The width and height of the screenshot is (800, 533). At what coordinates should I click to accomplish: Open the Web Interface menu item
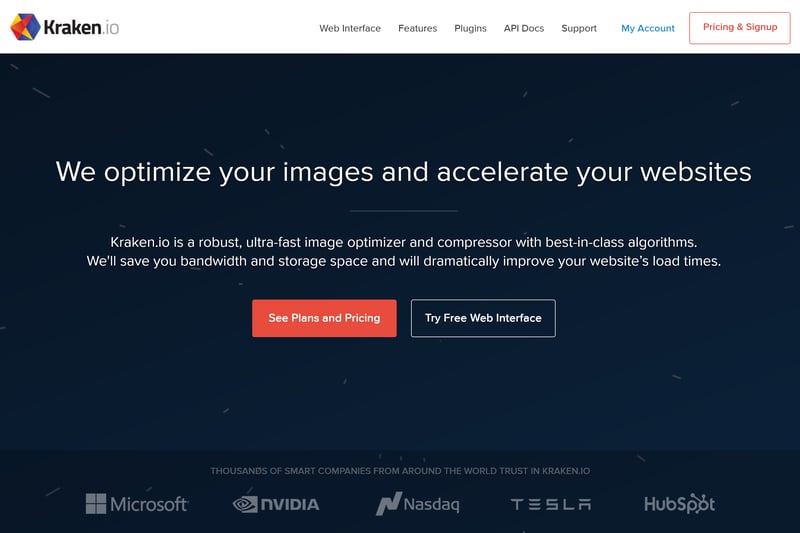point(350,28)
